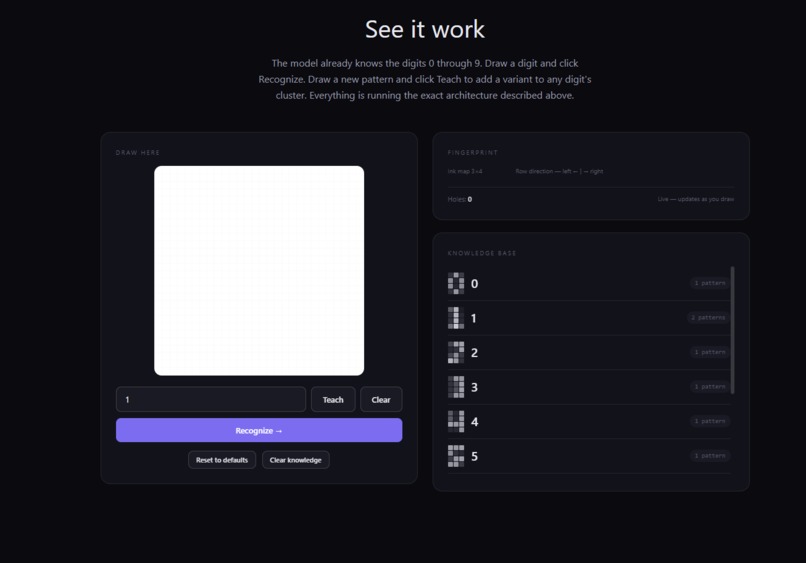Screen dimensions: 806x563
Task: Click the '1 pattern' badge for digit 3
Action: 710,387
